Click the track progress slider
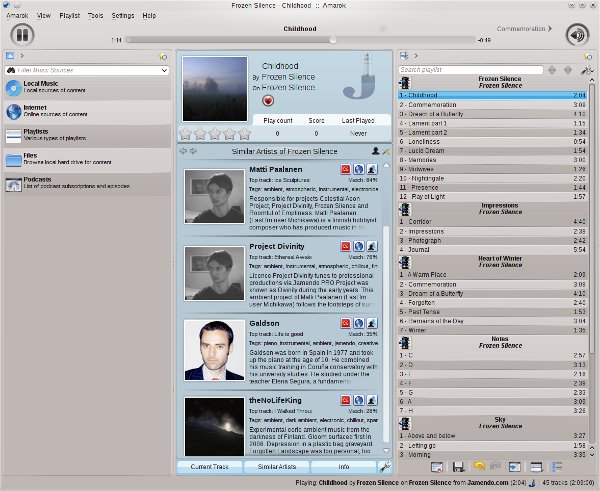Screen dimensions: 600x491 (x=300, y=40)
